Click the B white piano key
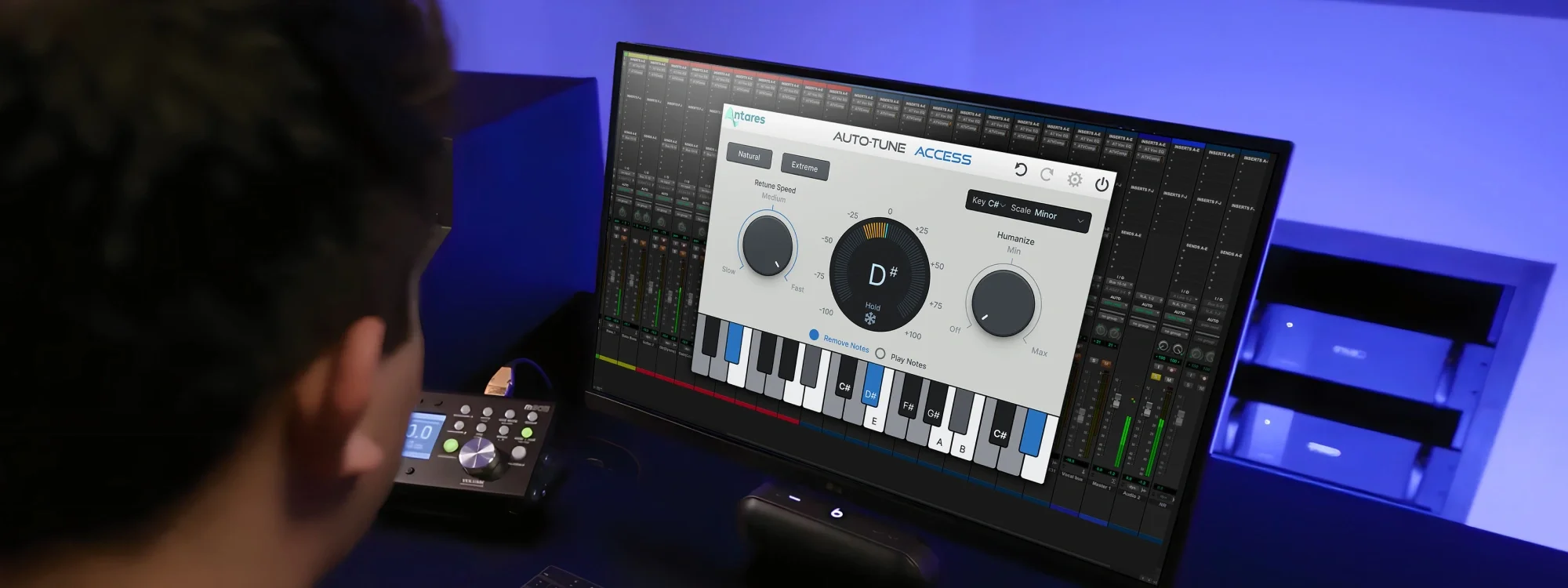 coord(963,448)
